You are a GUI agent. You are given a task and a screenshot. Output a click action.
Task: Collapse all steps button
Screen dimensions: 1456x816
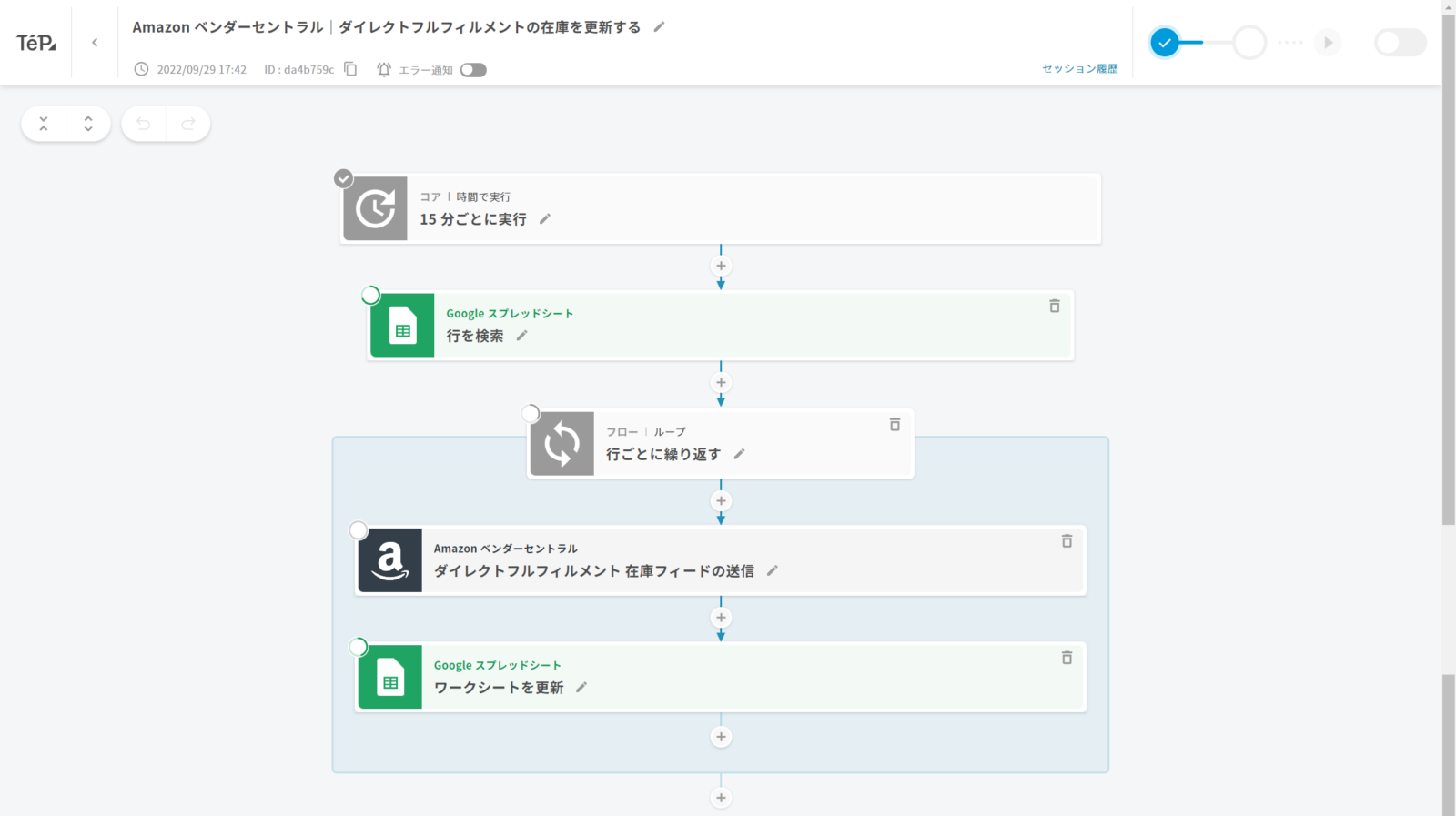tap(44, 124)
